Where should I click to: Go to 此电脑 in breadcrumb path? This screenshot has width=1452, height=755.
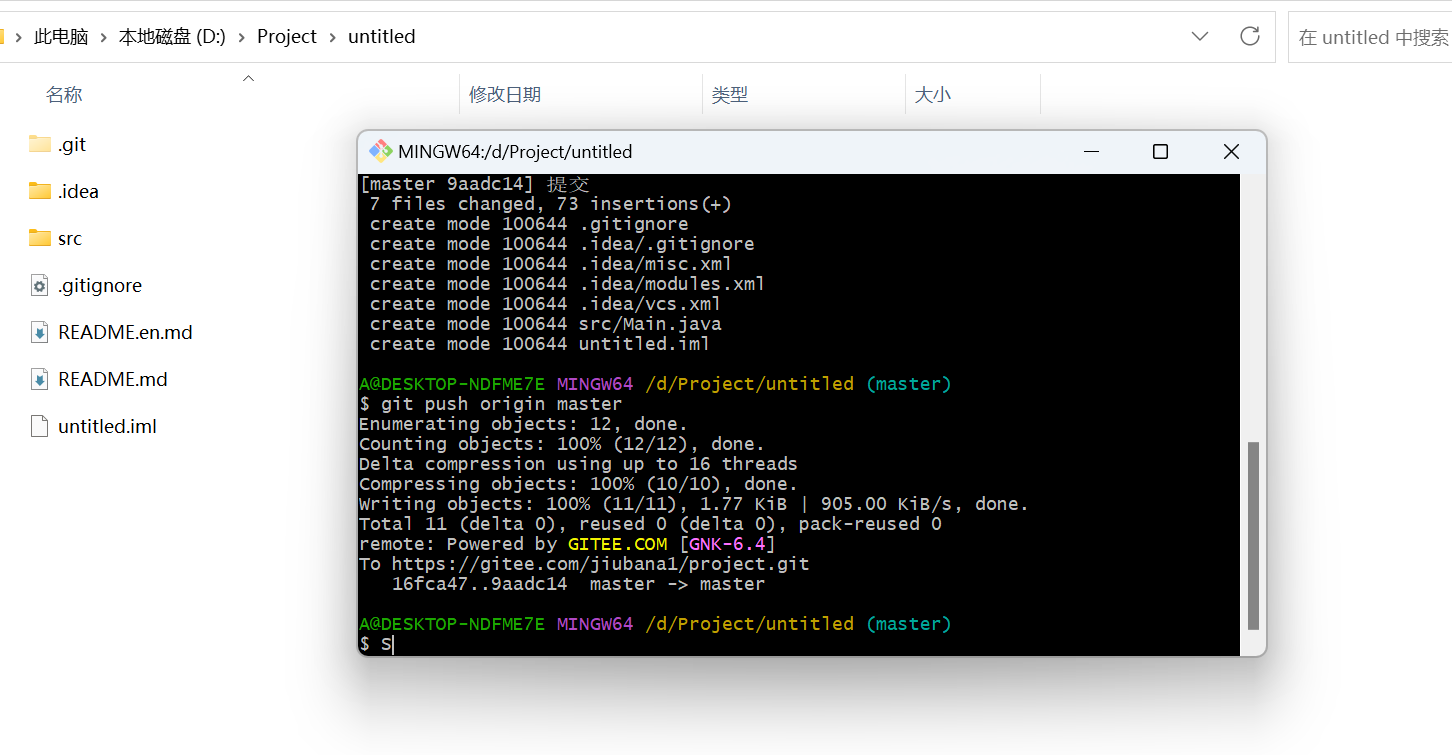pyautogui.click(x=61, y=37)
